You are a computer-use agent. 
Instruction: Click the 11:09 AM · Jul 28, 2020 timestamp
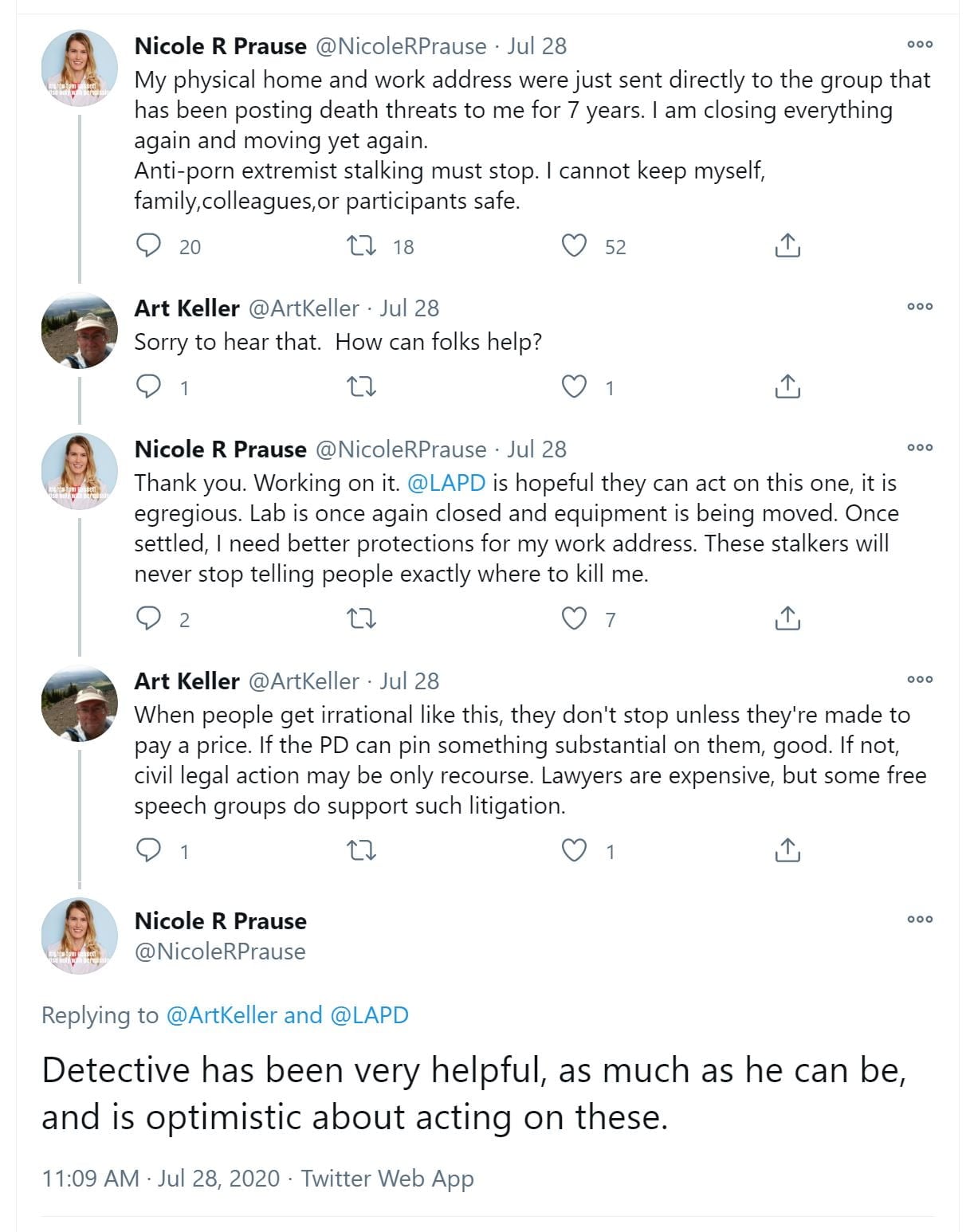click(x=160, y=1178)
